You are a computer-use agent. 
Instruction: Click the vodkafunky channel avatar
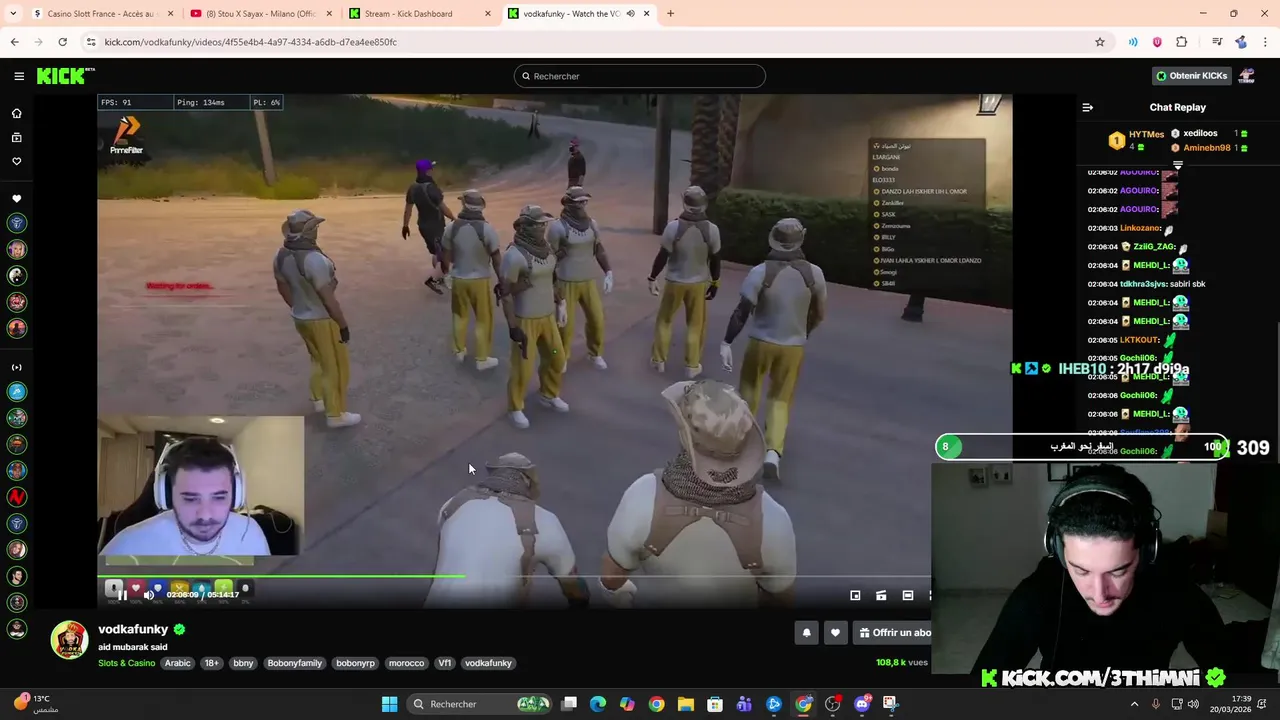pyautogui.click(x=70, y=640)
